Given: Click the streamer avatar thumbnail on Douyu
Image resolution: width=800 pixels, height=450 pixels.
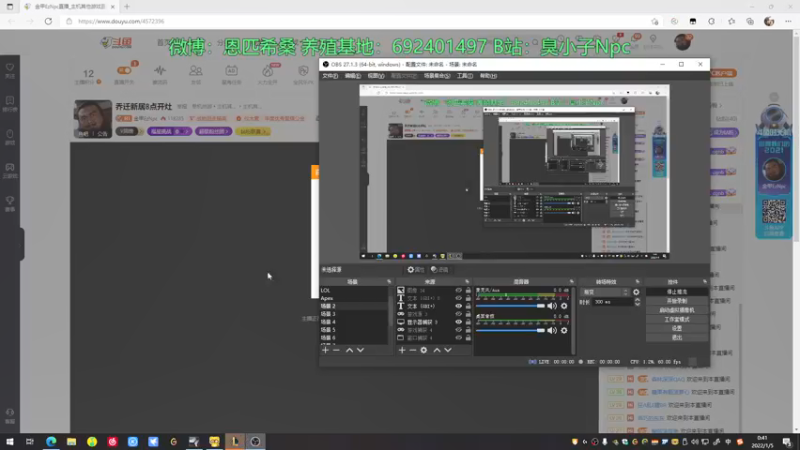Looking at the screenshot, I should coord(93,119).
